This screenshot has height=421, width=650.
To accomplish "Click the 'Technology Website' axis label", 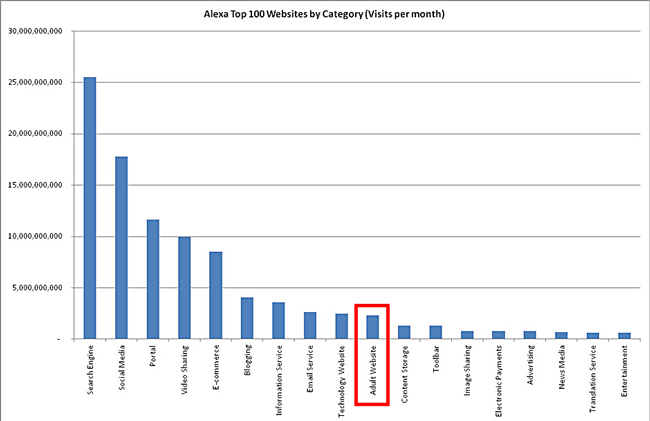I will [342, 381].
